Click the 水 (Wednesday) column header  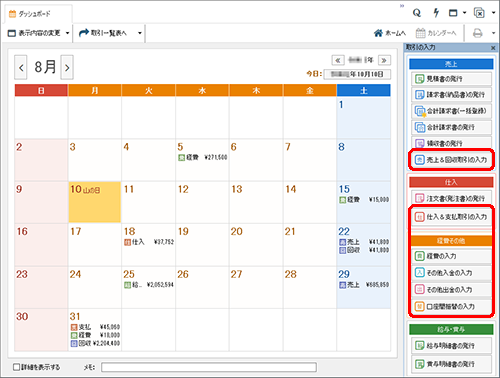(202, 90)
